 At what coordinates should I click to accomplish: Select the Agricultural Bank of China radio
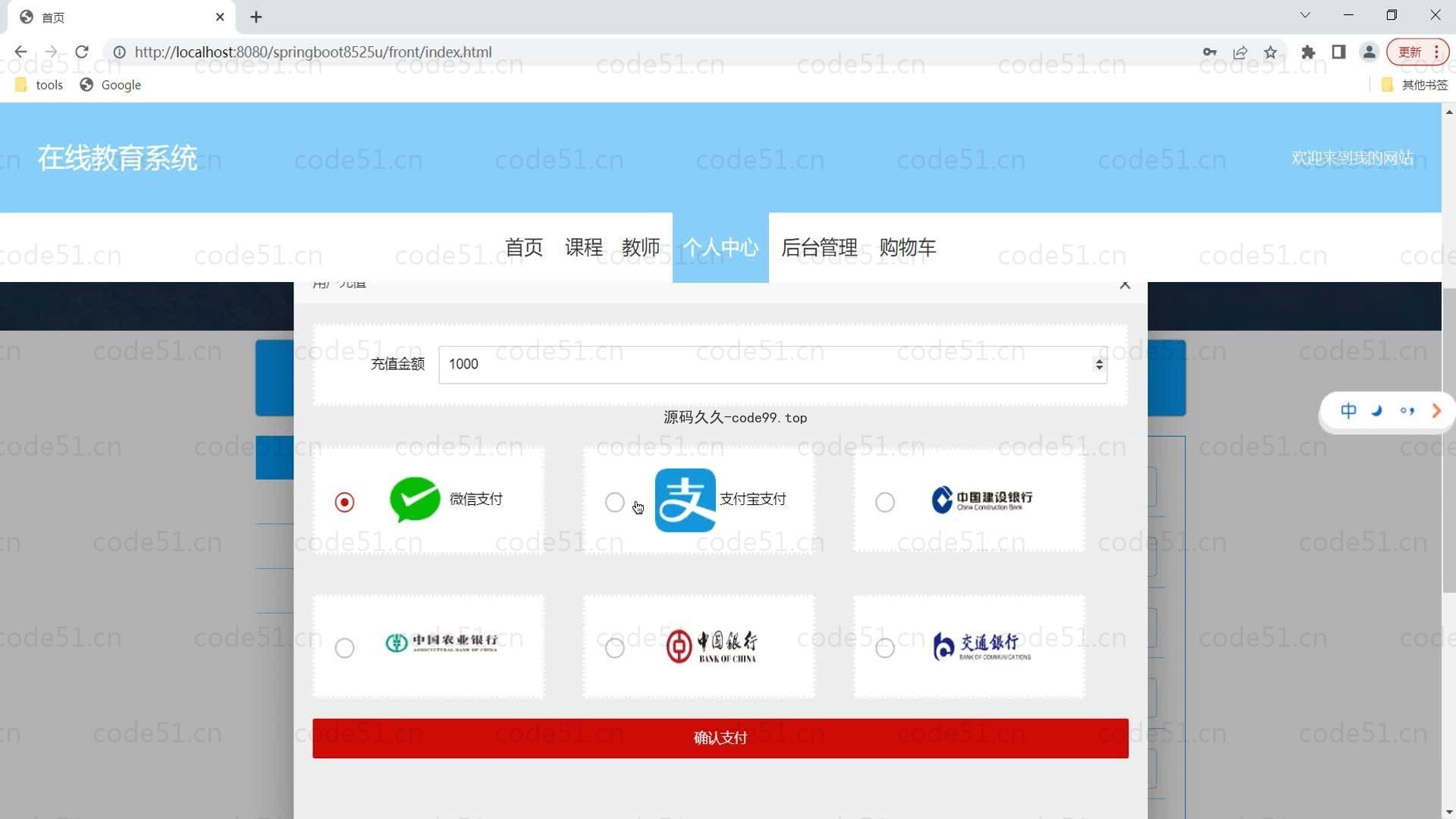pyautogui.click(x=344, y=648)
